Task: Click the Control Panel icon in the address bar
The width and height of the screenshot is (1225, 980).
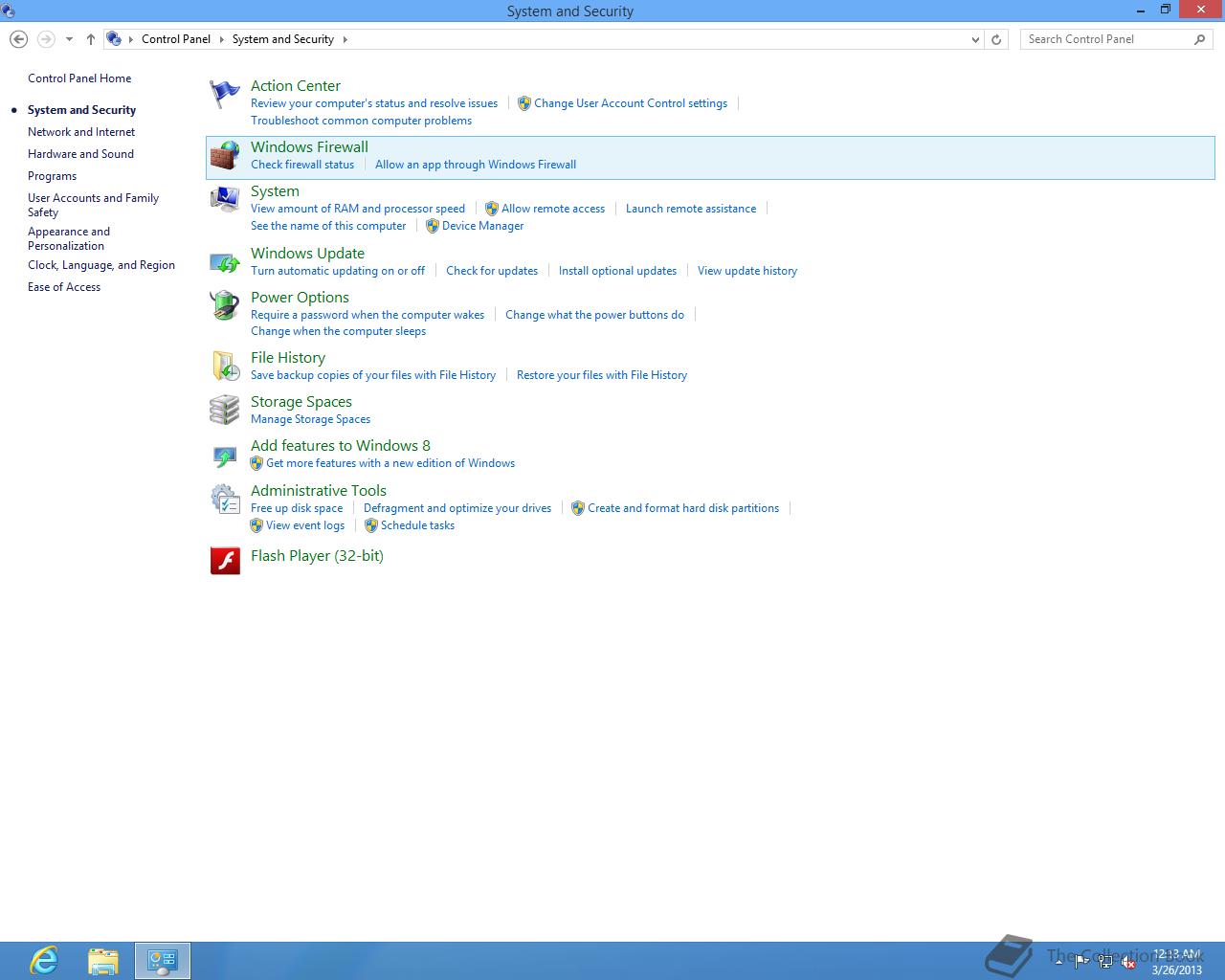Action: (x=114, y=39)
